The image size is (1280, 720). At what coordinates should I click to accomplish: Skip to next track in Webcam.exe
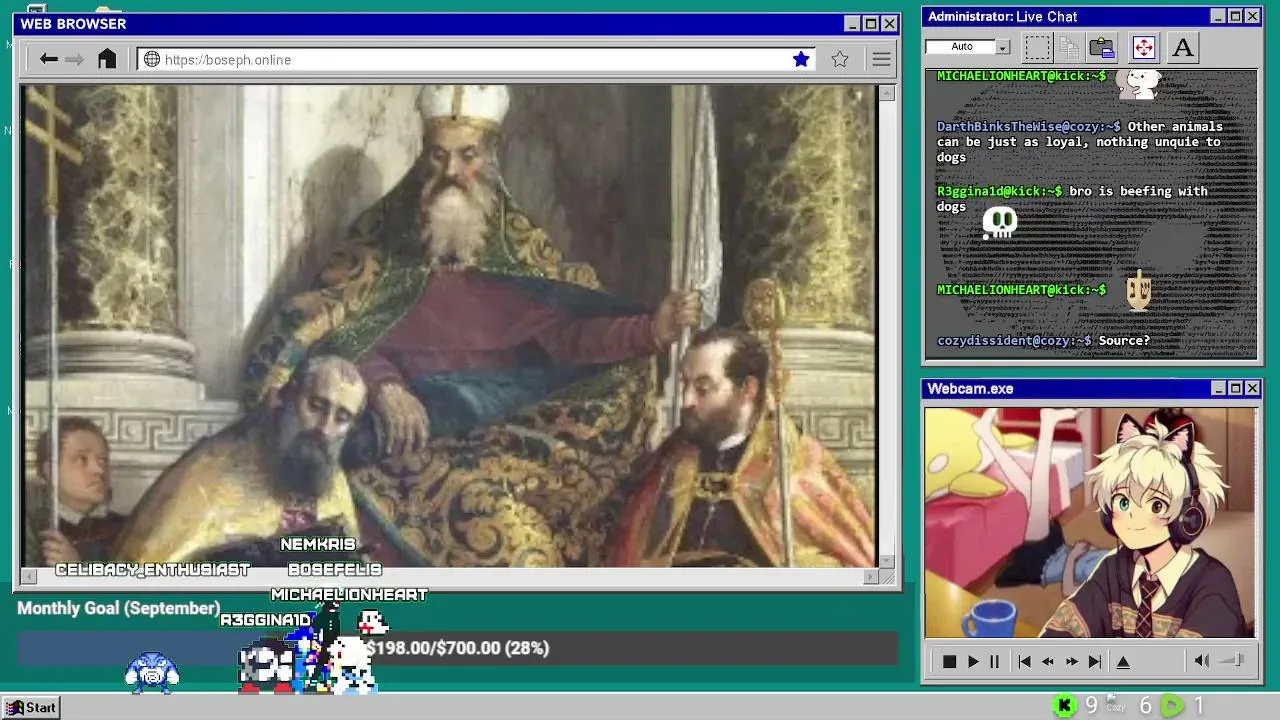[1095, 662]
